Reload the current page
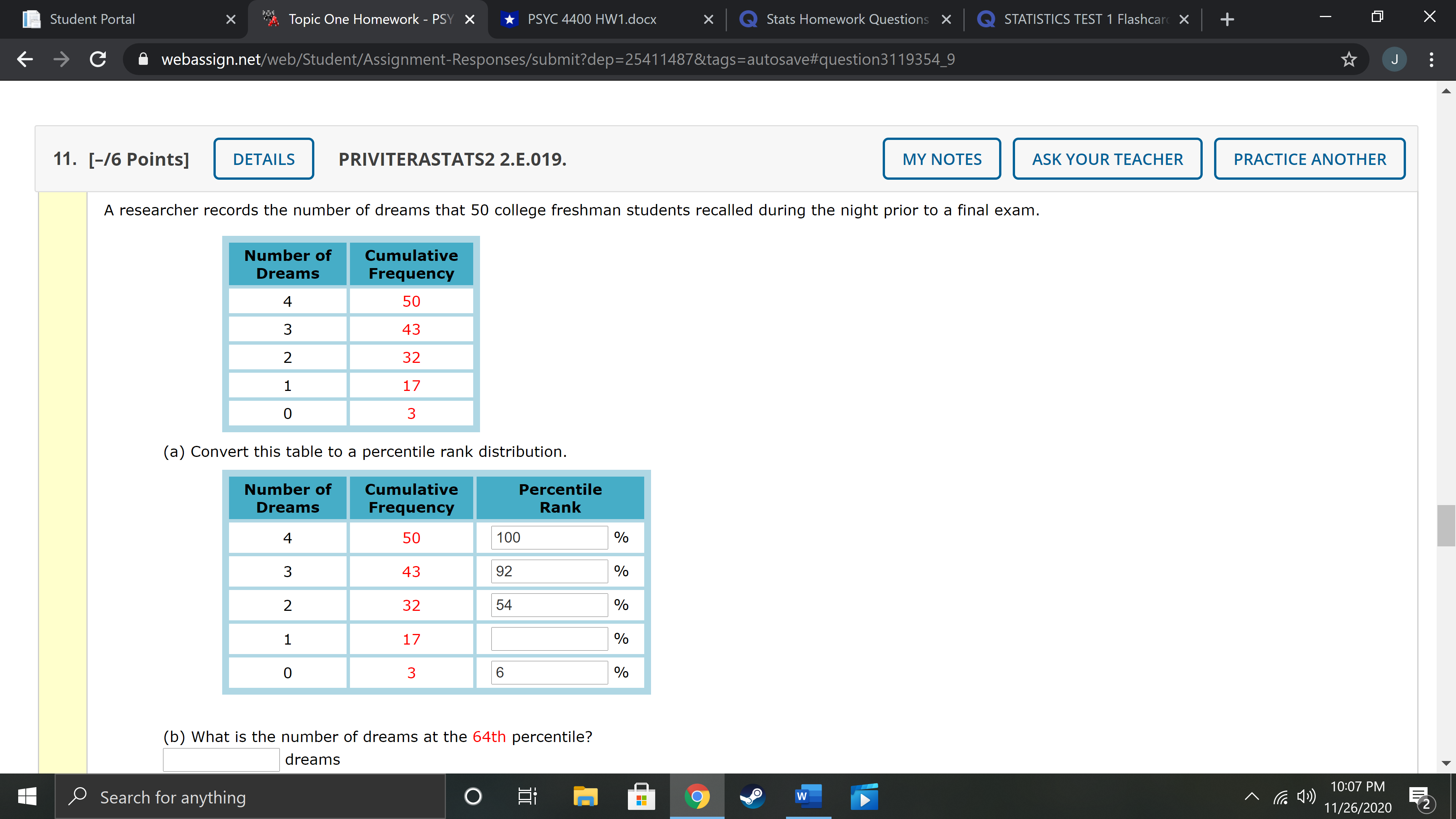Screen dimensions: 1456x819 98,59
